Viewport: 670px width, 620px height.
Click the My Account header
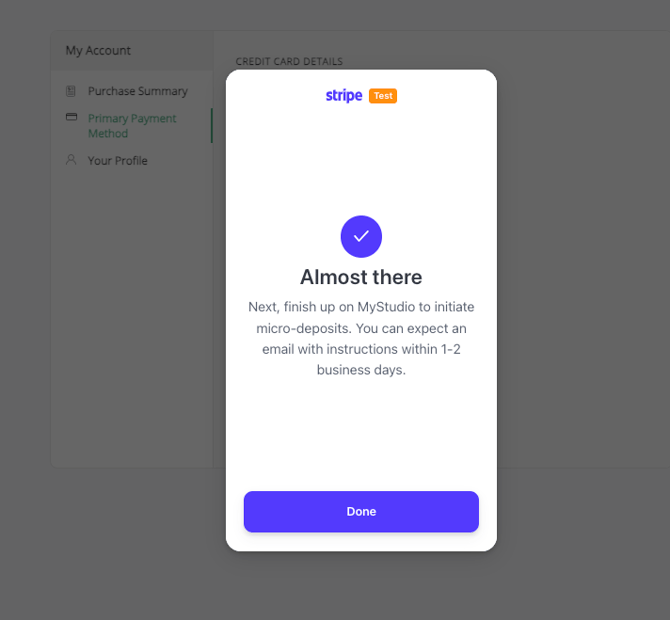coord(98,50)
